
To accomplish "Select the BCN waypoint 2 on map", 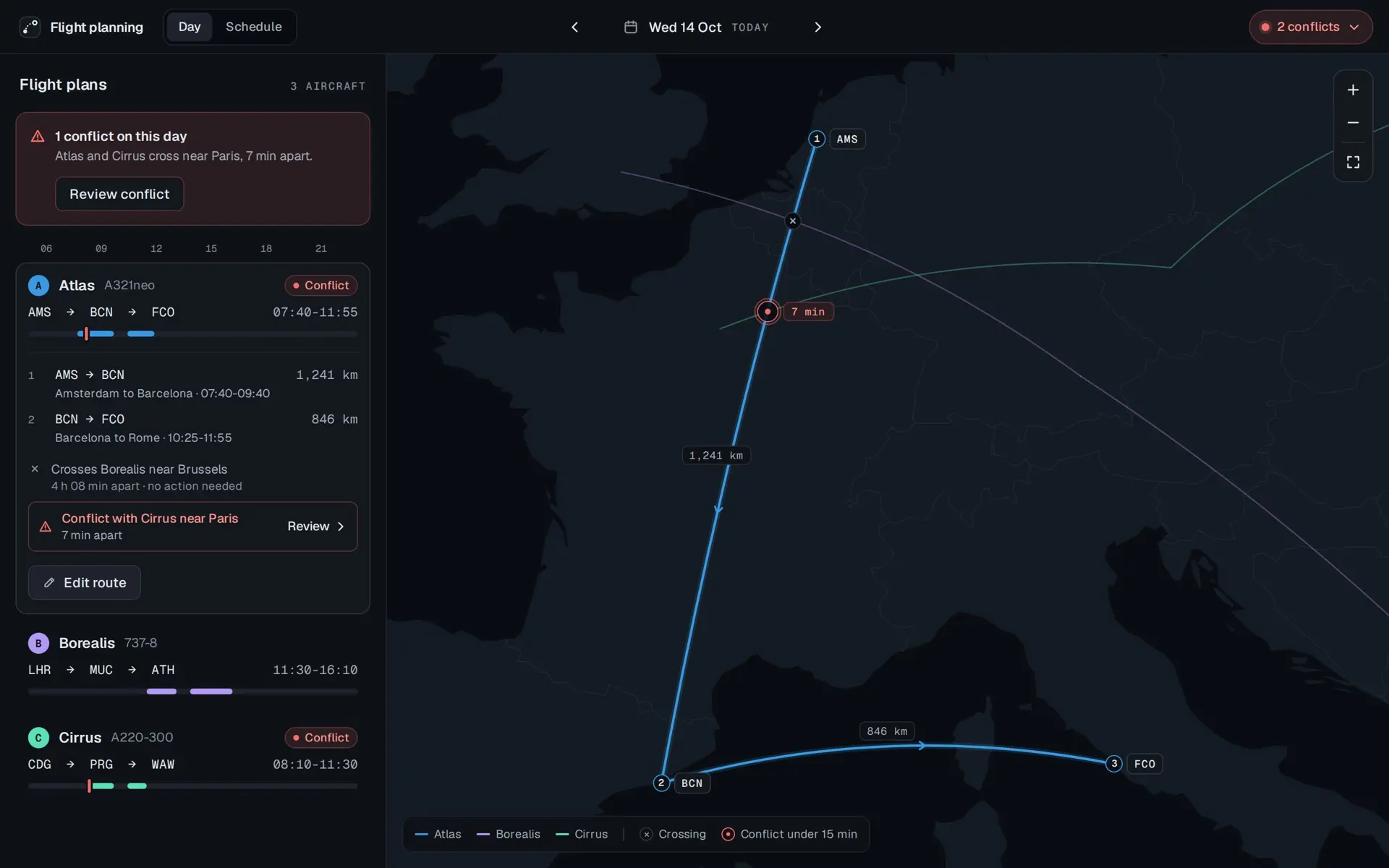I will [661, 783].
